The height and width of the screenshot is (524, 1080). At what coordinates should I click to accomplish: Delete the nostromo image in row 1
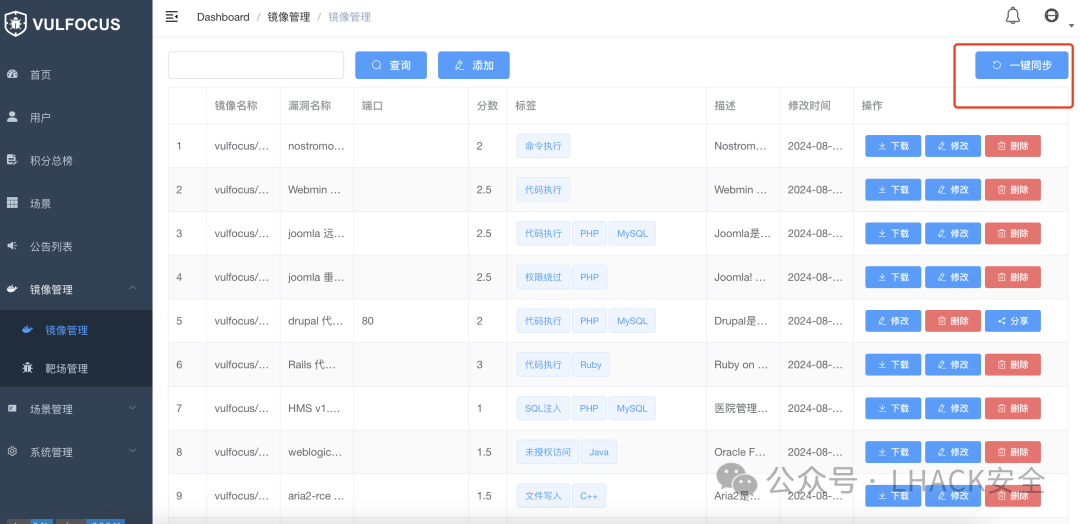pos(1012,146)
